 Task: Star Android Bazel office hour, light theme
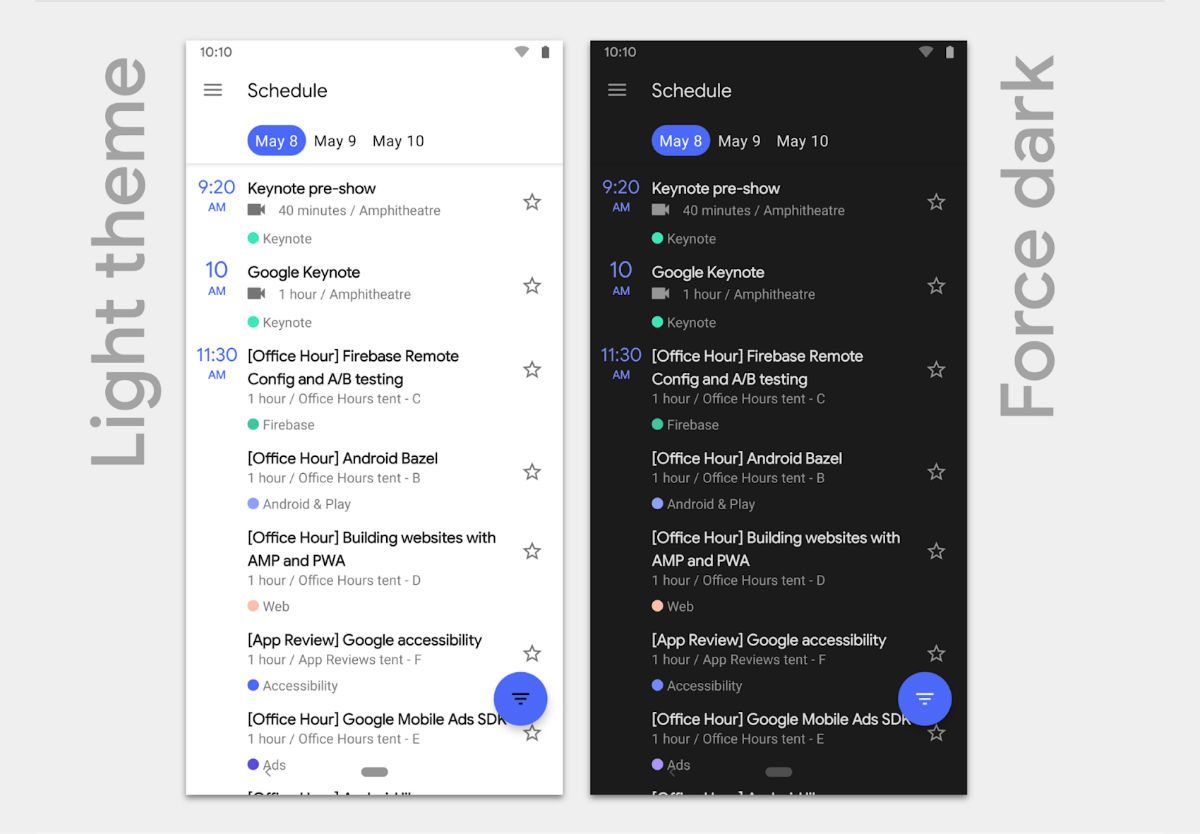coord(532,472)
